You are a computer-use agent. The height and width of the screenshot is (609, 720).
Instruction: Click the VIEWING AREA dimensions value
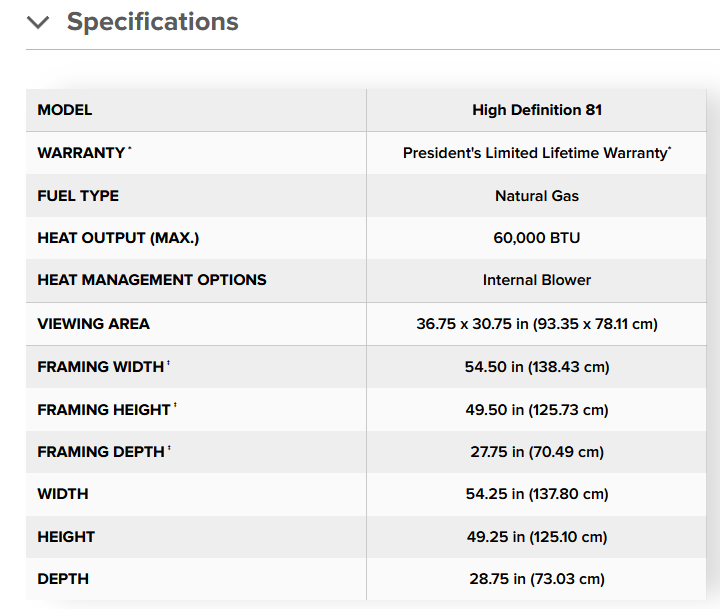coord(537,324)
